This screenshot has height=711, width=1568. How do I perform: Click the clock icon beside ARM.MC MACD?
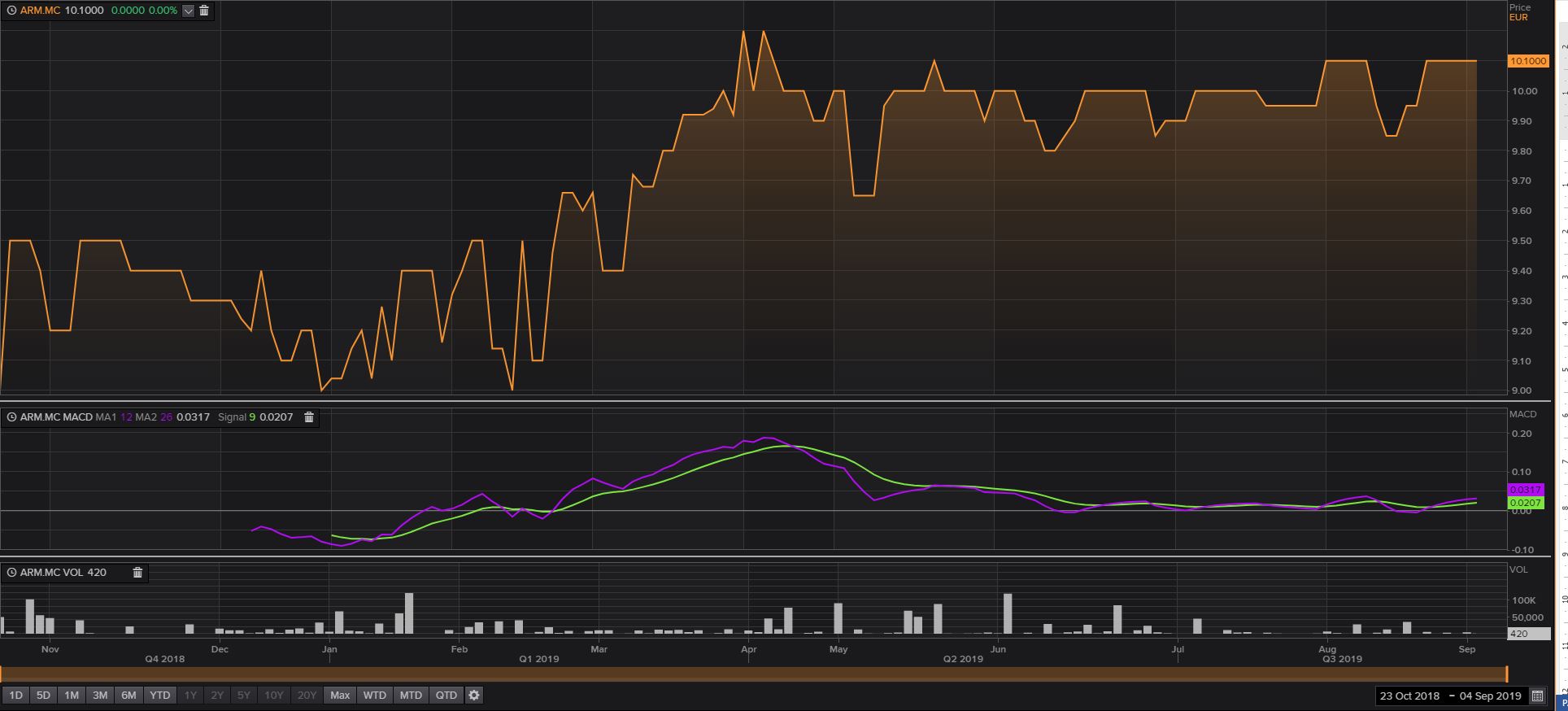pos(11,417)
